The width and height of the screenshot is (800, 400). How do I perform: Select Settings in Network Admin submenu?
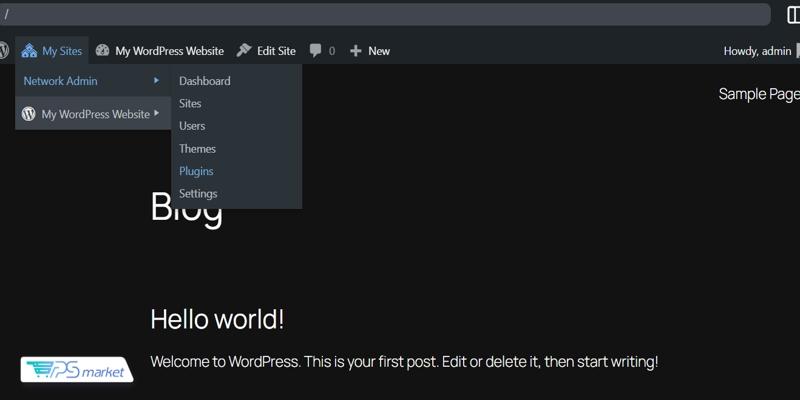coord(198,194)
